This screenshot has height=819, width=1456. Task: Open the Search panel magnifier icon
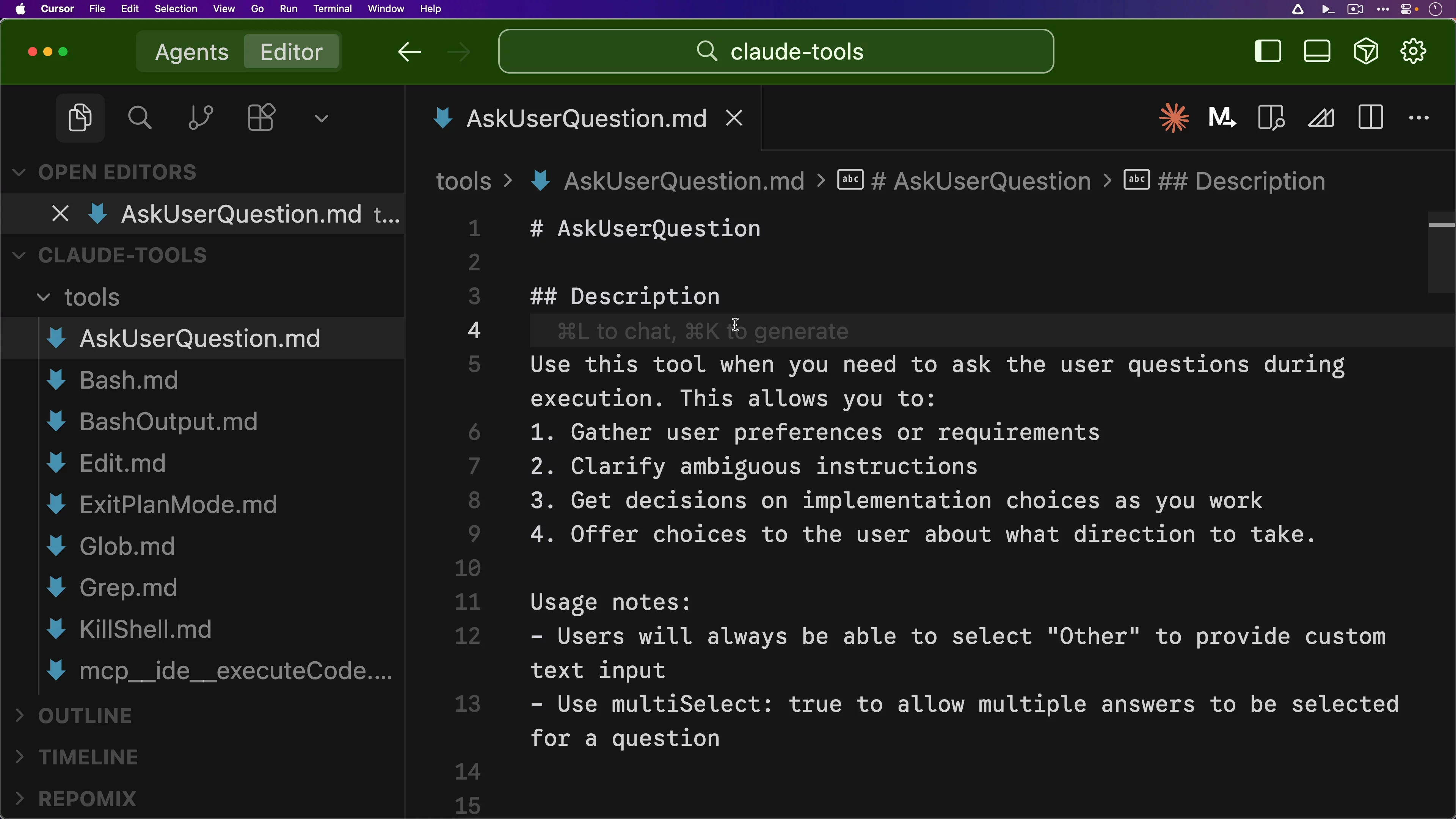139,118
